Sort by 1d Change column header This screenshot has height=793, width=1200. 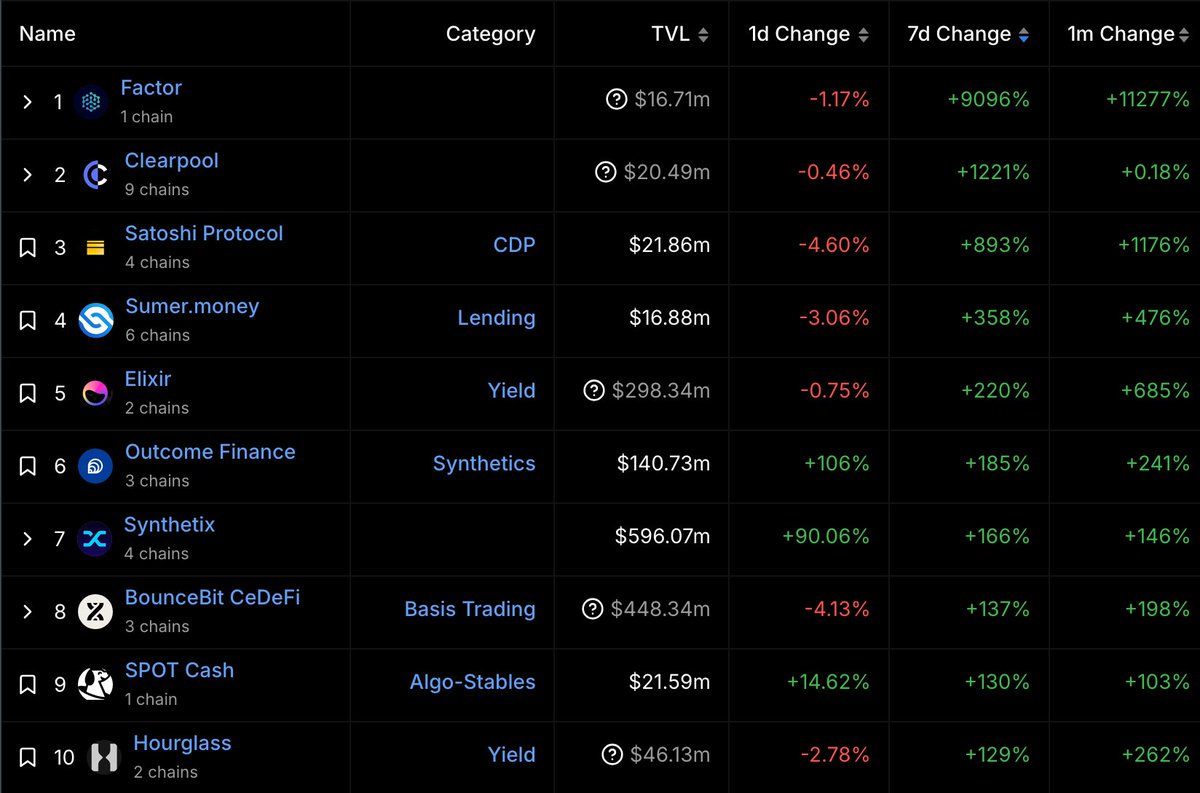(808, 34)
